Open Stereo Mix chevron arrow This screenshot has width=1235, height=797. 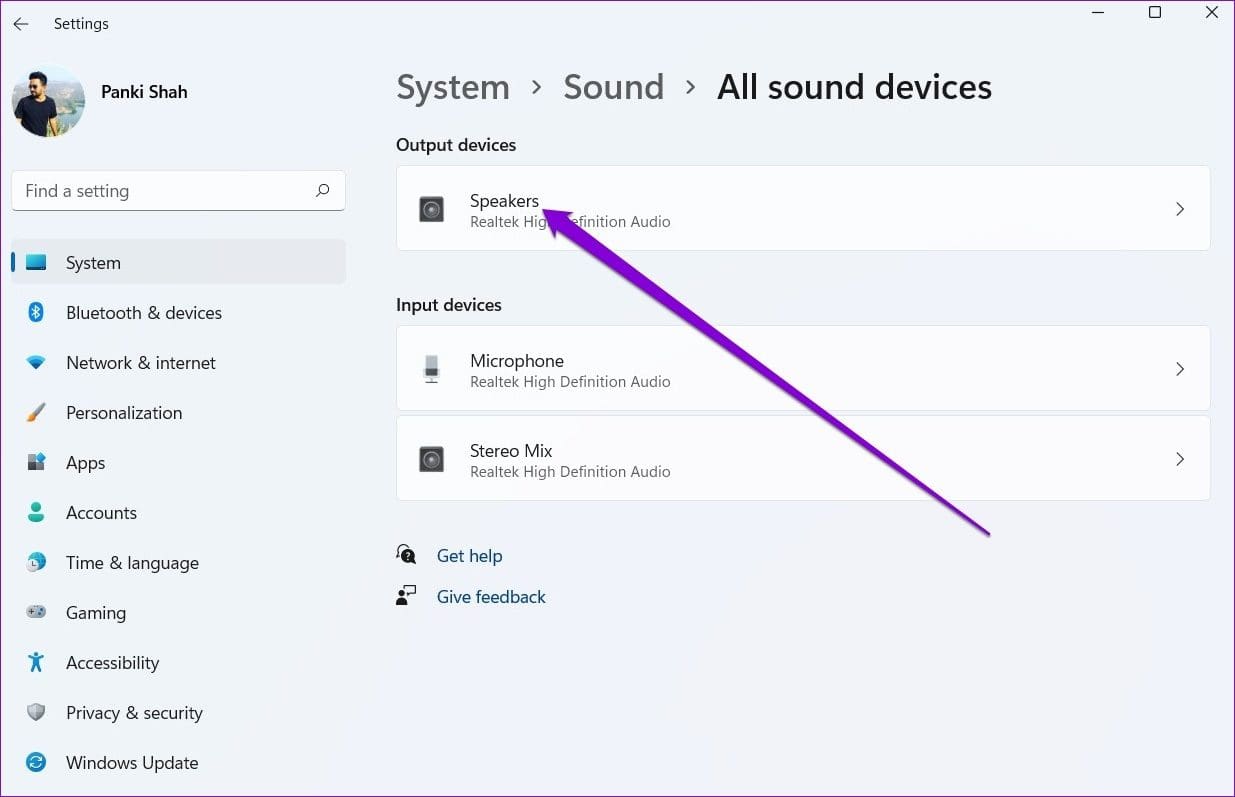coord(1180,459)
